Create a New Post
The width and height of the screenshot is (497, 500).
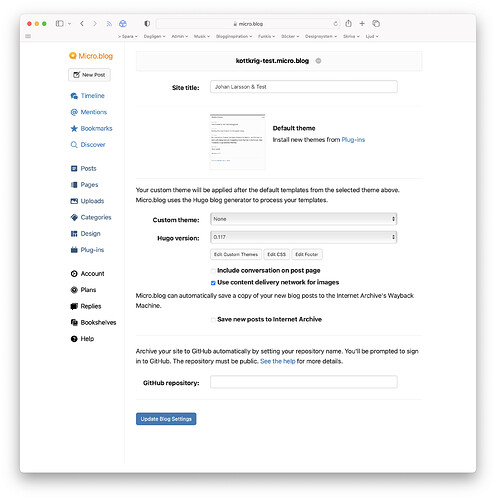pos(89,75)
